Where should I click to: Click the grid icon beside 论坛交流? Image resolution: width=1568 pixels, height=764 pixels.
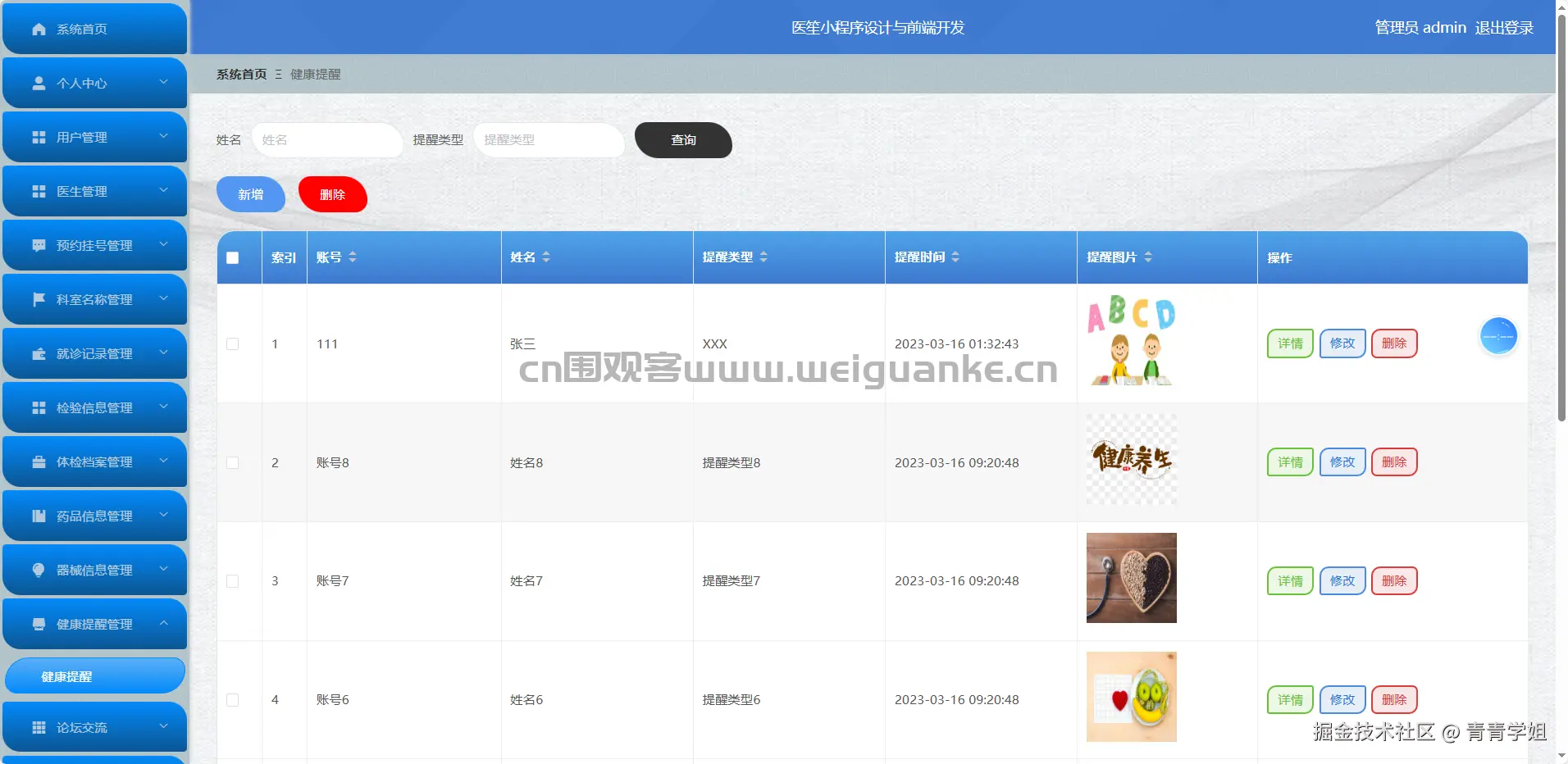pyautogui.click(x=39, y=728)
